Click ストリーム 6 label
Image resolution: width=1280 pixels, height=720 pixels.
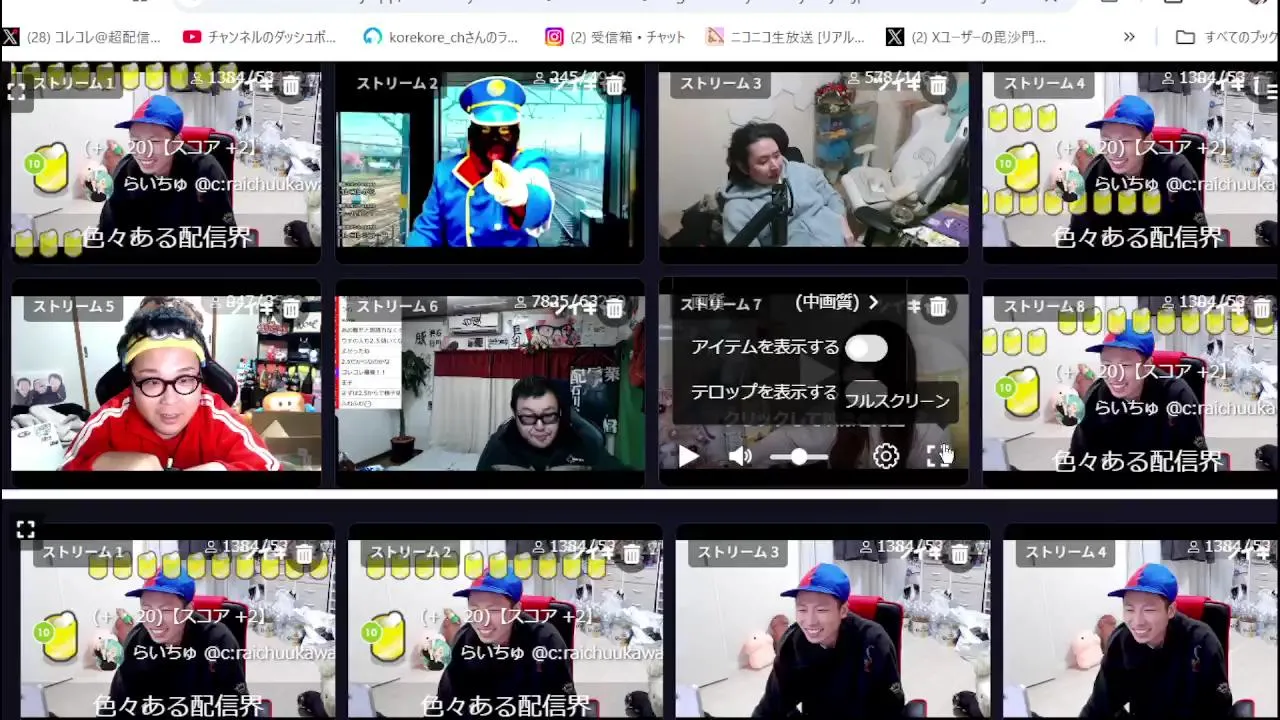pos(398,307)
